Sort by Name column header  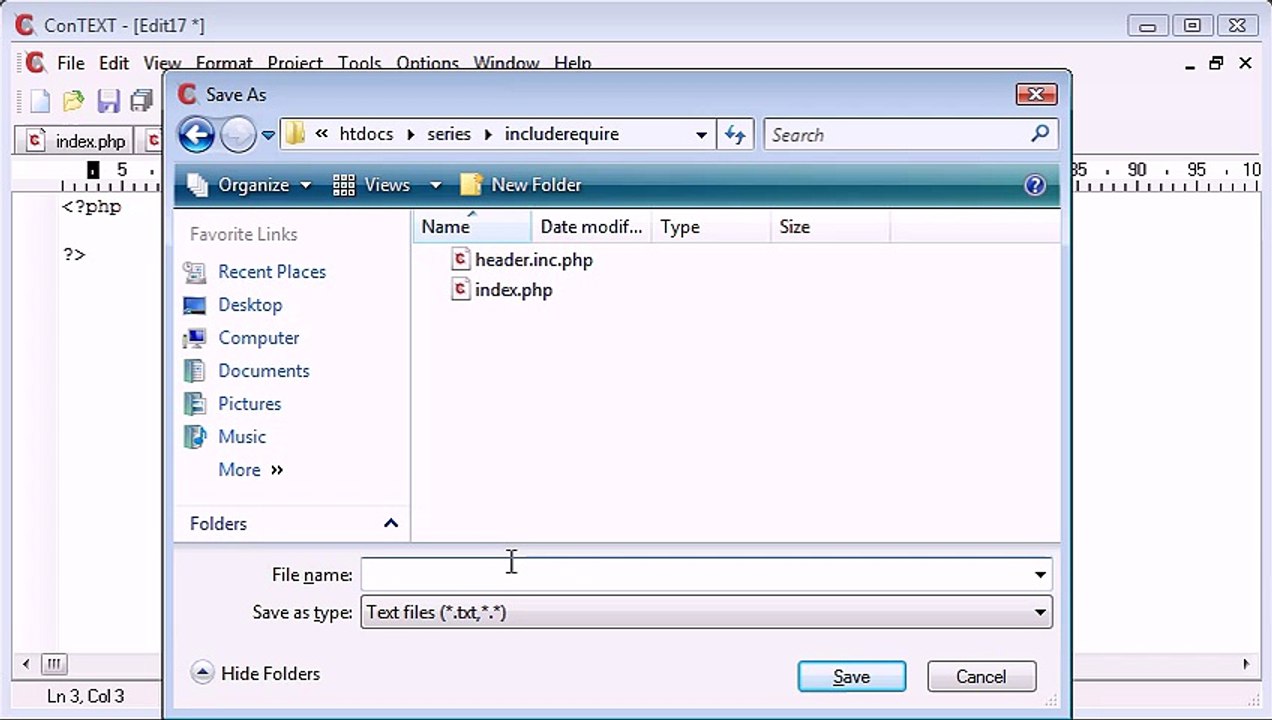(472, 227)
